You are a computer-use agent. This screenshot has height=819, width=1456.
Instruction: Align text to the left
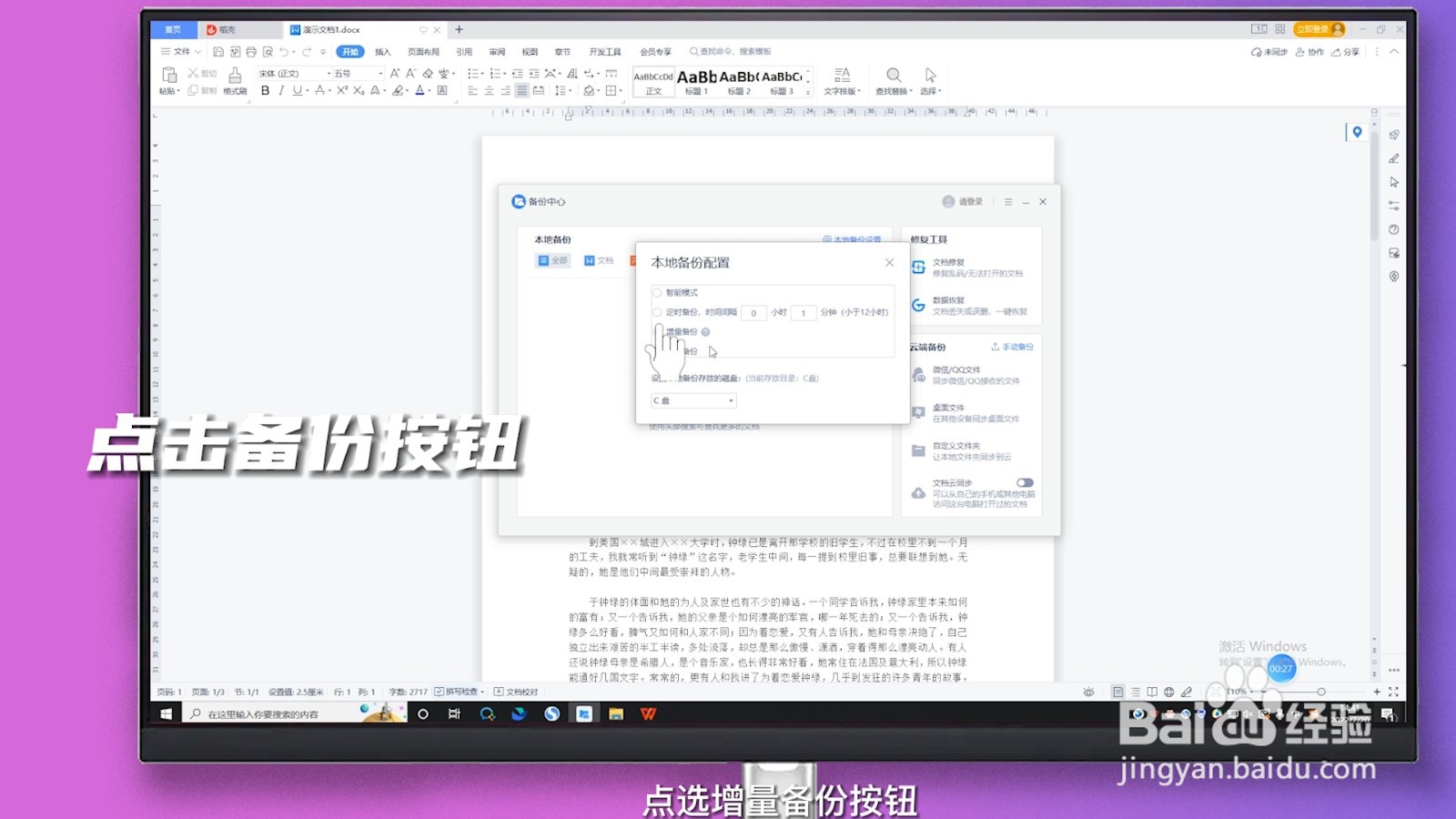point(472,91)
